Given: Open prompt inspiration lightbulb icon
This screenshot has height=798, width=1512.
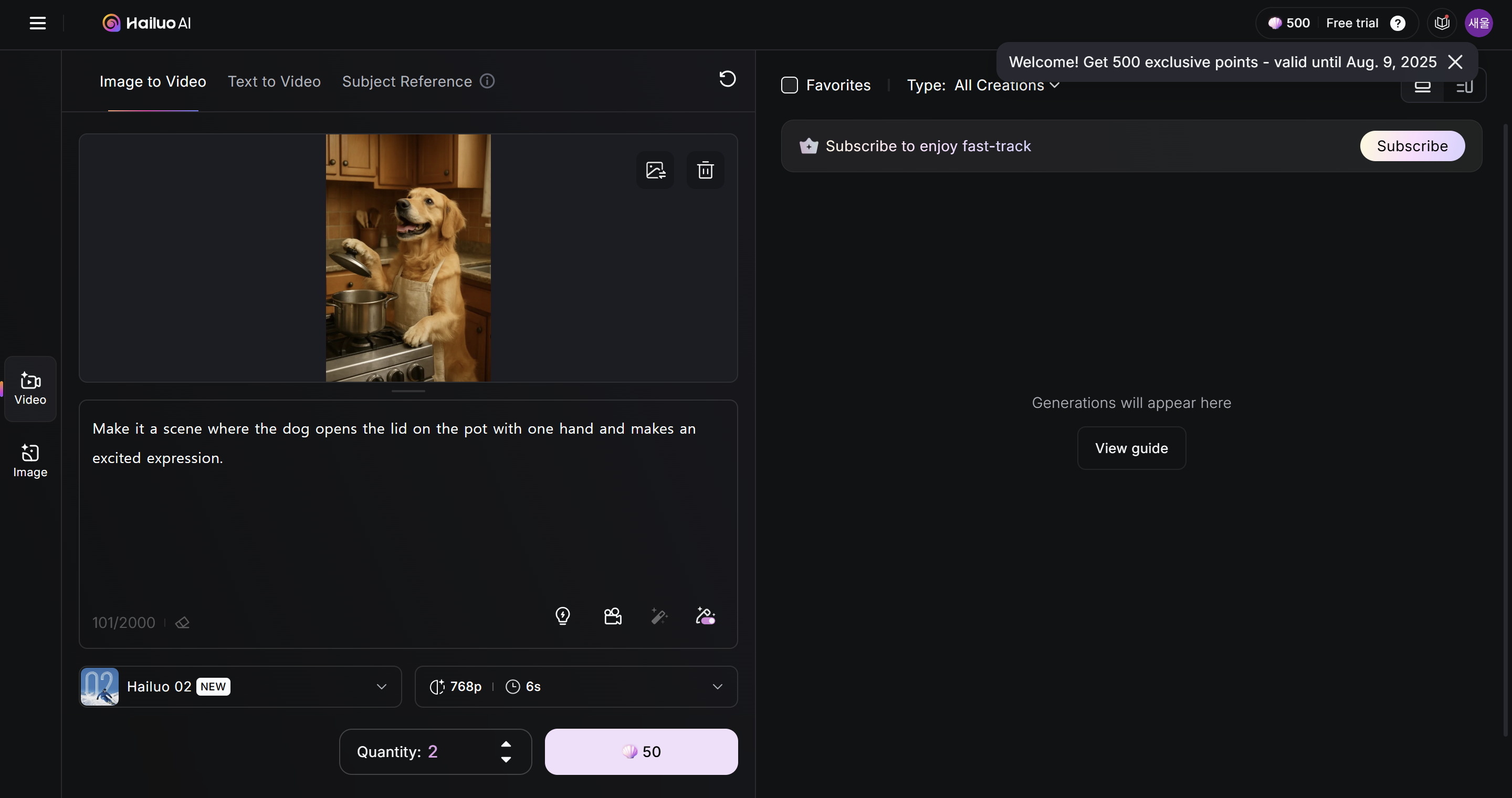Looking at the screenshot, I should click(x=562, y=616).
